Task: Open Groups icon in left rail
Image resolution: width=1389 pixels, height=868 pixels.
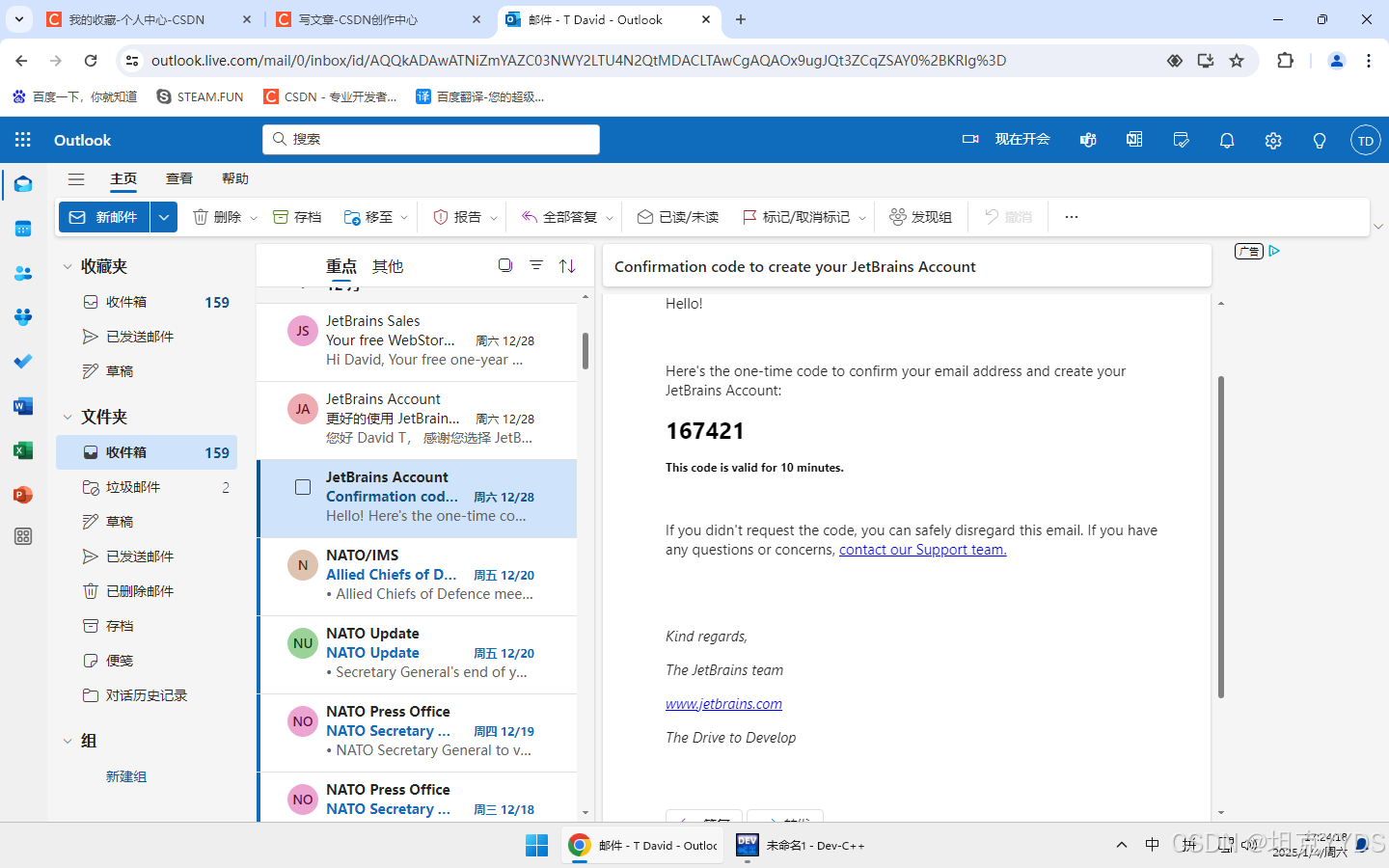Action: [23, 316]
